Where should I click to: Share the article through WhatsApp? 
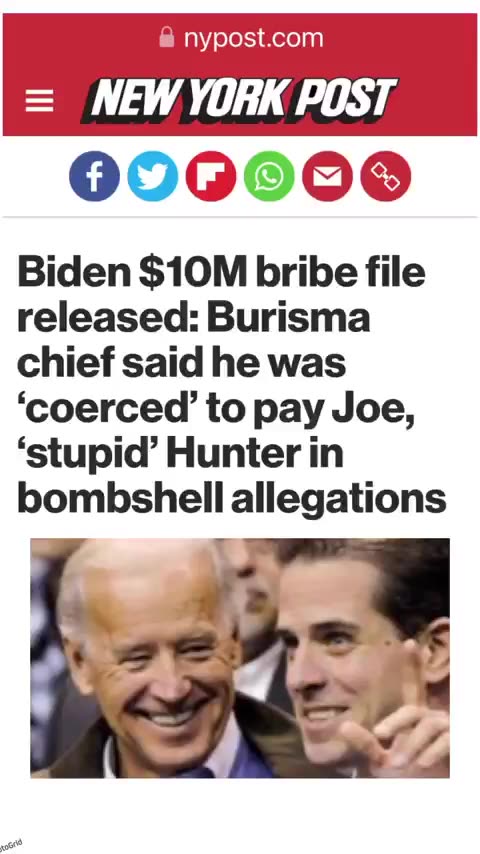point(269,176)
